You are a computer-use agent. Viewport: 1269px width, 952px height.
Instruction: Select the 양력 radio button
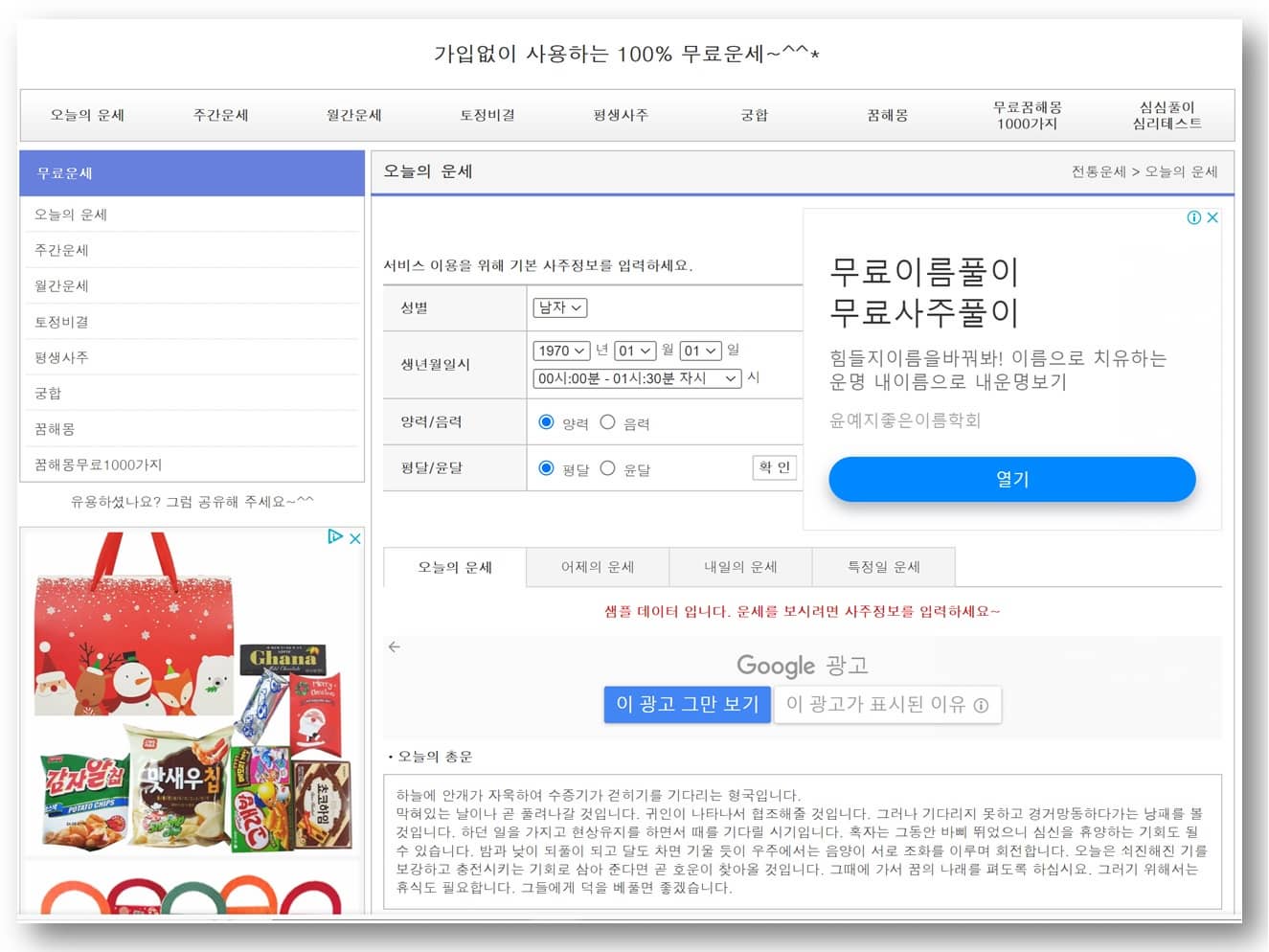pyautogui.click(x=546, y=421)
